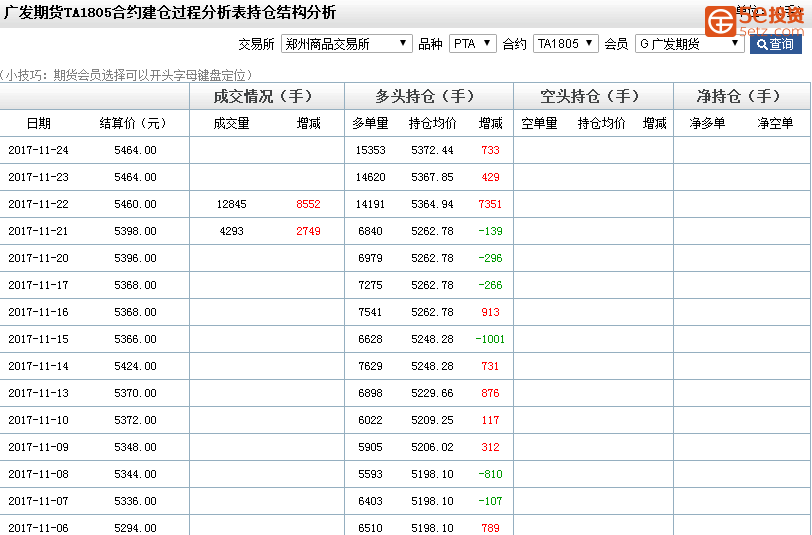Image resolution: width=812 pixels, height=535 pixels.
Task: Click the red change value 733
Action: 490,150
